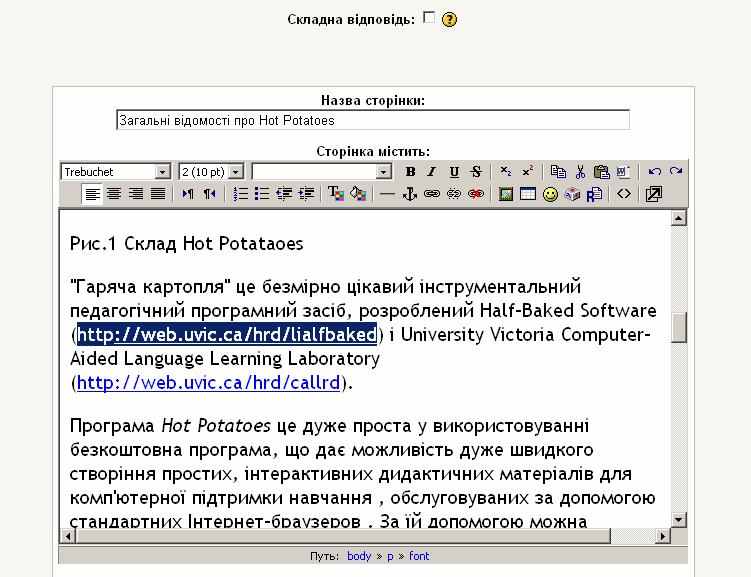Open the font size 2 (10 pt) dropdown

[211, 171]
